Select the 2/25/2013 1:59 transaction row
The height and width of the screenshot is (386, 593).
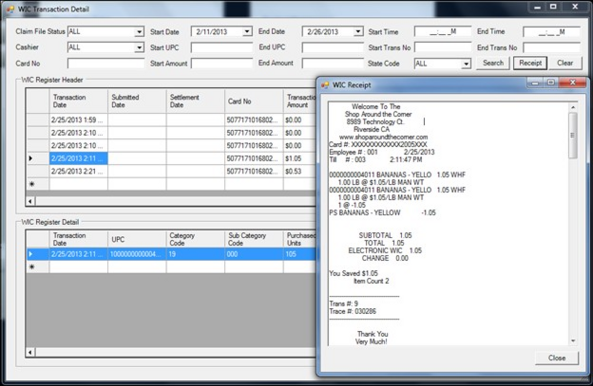(x=171, y=120)
